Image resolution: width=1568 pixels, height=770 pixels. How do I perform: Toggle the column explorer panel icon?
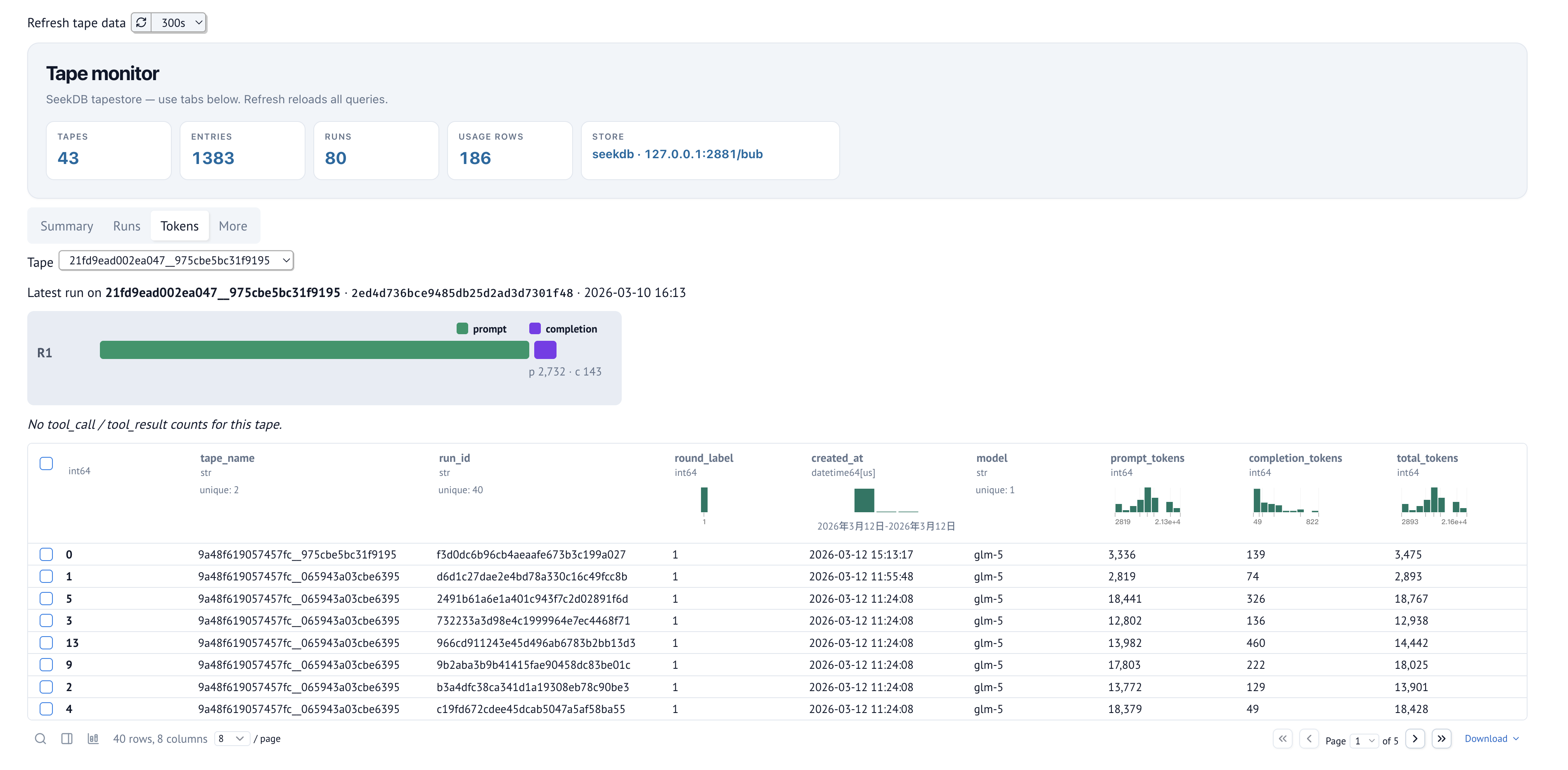(67, 738)
